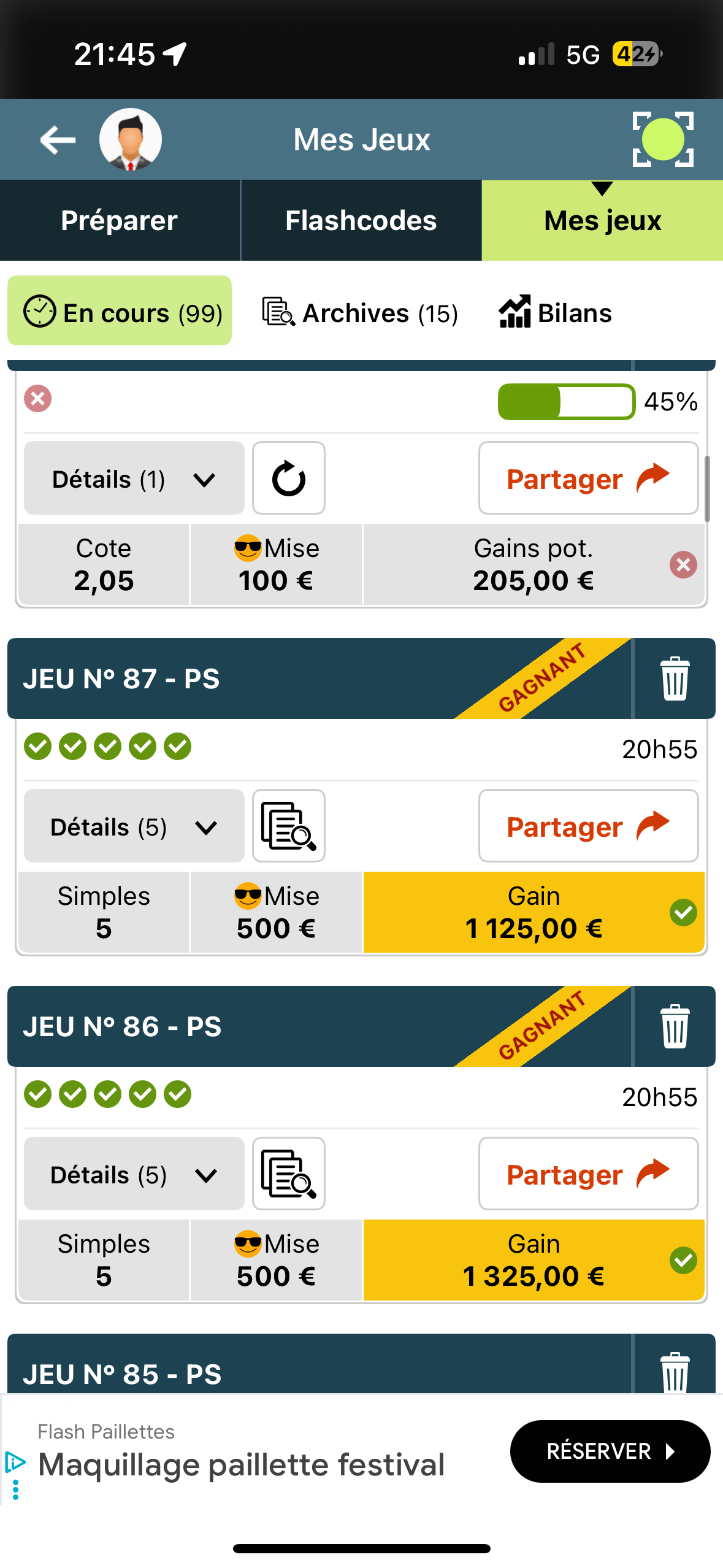The width and height of the screenshot is (723, 1568).
Task: Expand Détails (5) for game N° 87
Action: tap(134, 826)
